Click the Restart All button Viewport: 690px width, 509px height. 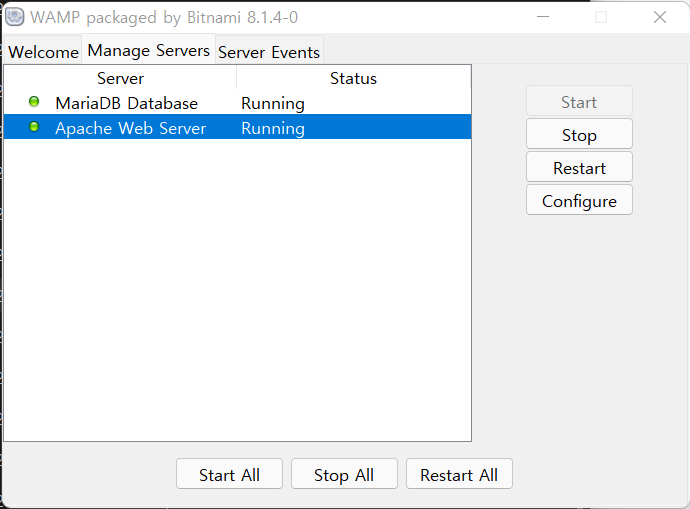click(x=459, y=474)
